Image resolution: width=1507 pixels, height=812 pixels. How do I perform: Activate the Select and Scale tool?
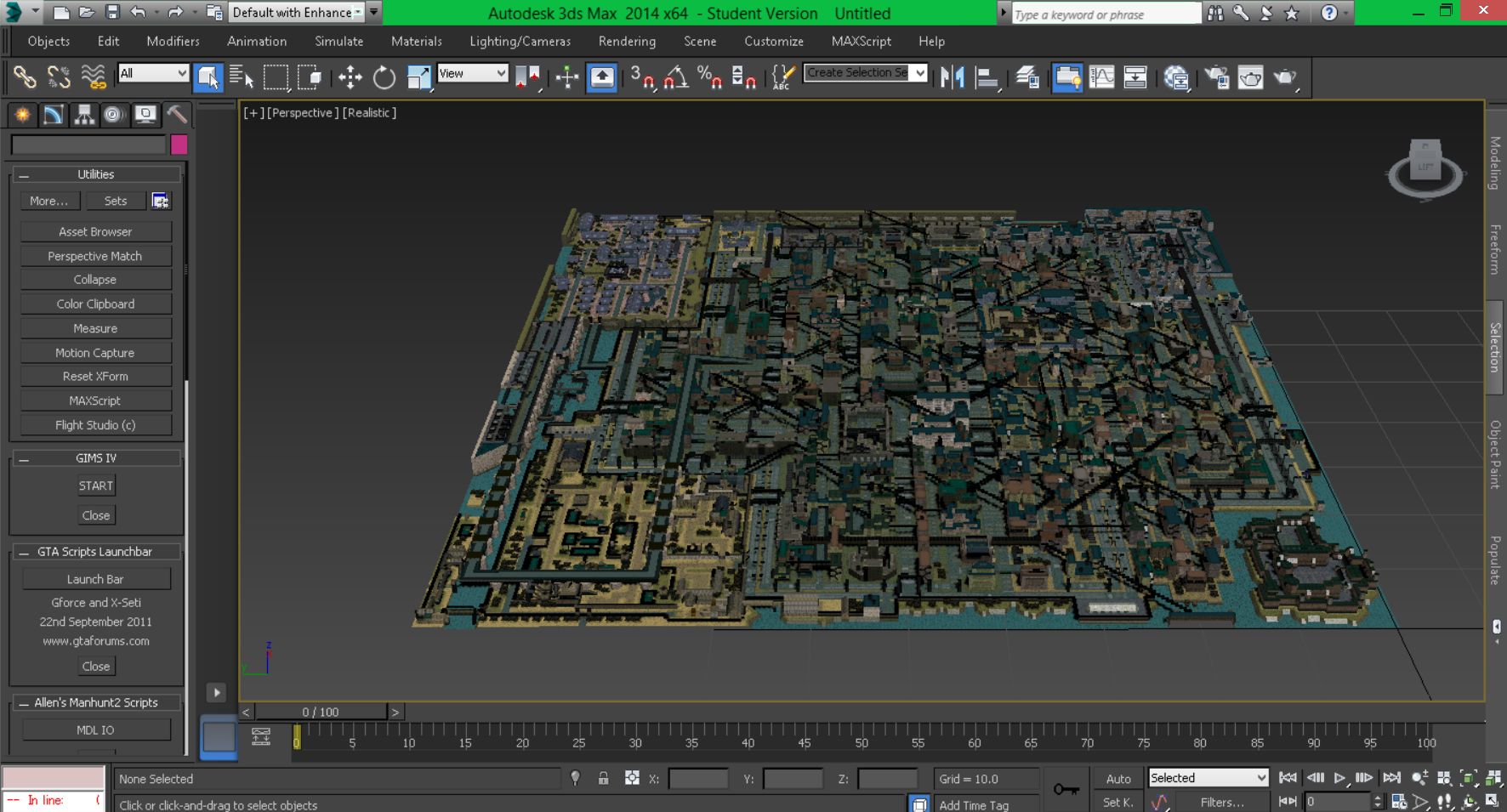pos(418,77)
